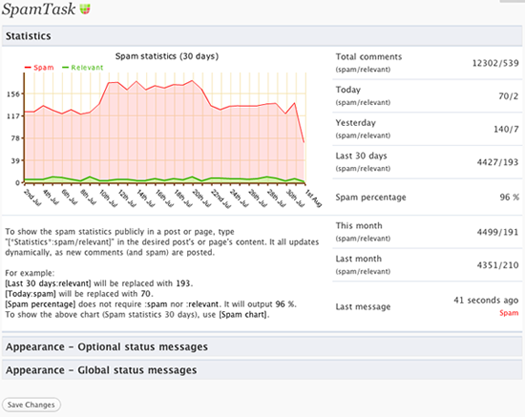Viewport: 525px width, 417px height.
Task: Collapse the Statistics section header
Action: pos(263,36)
